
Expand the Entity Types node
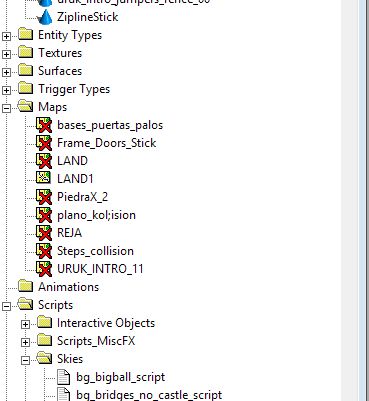[x=6, y=36]
